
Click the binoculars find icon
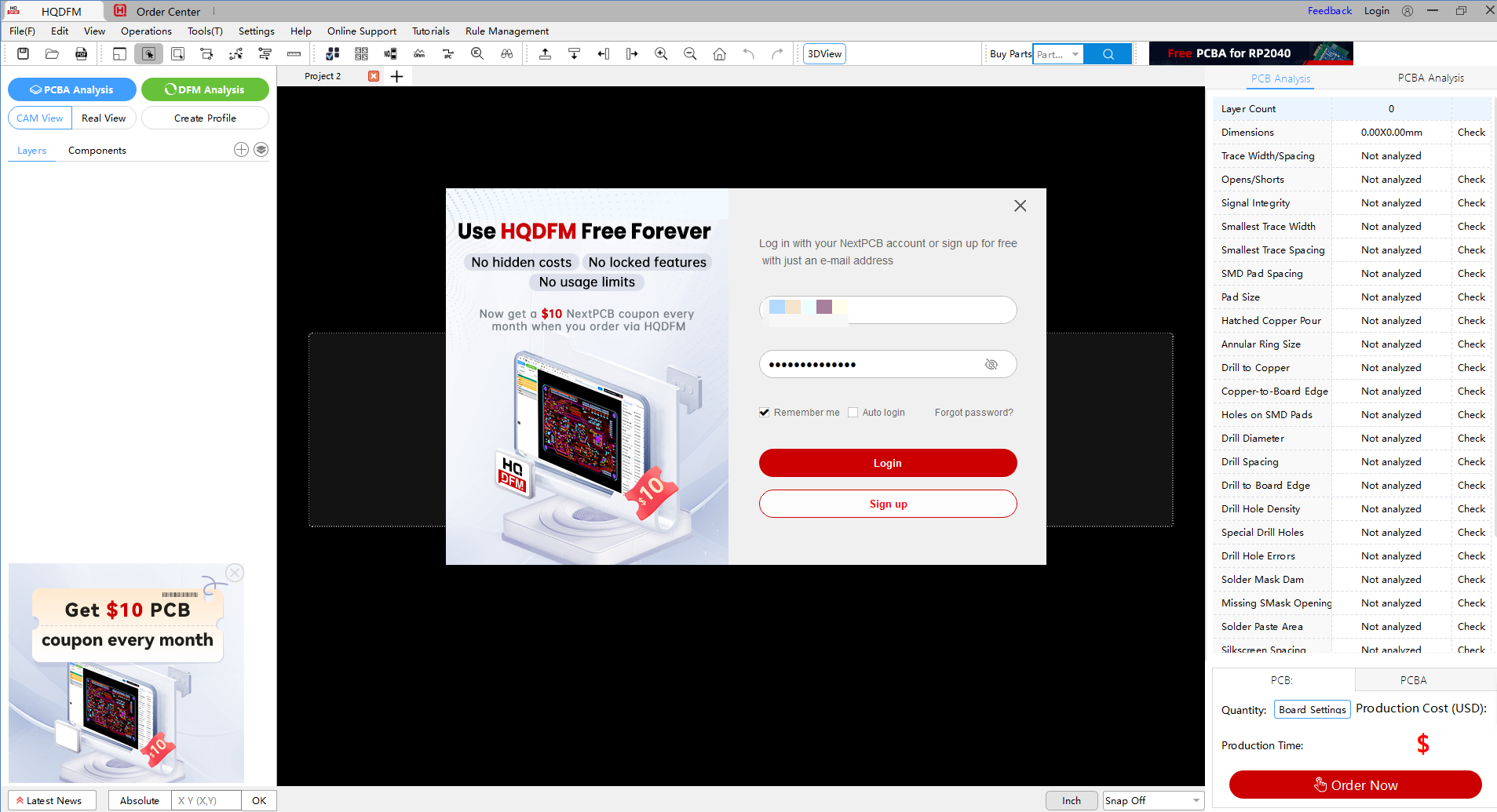click(x=506, y=54)
